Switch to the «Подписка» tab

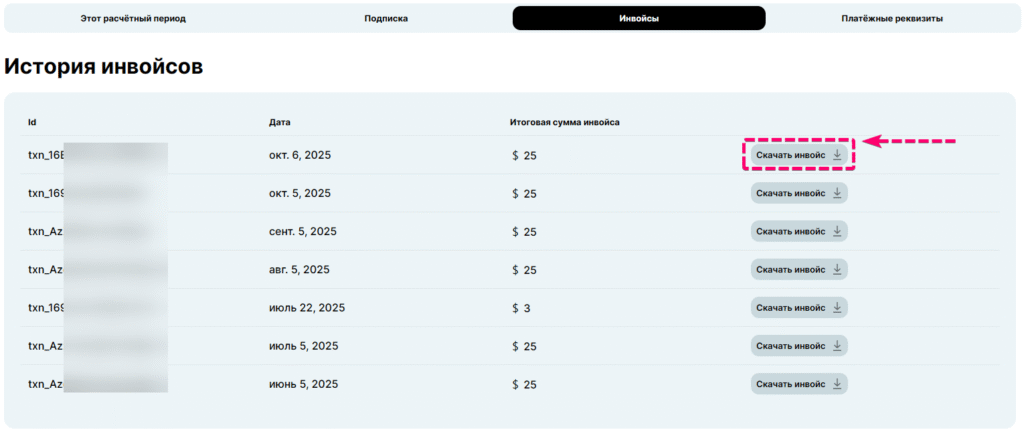[386, 18]
